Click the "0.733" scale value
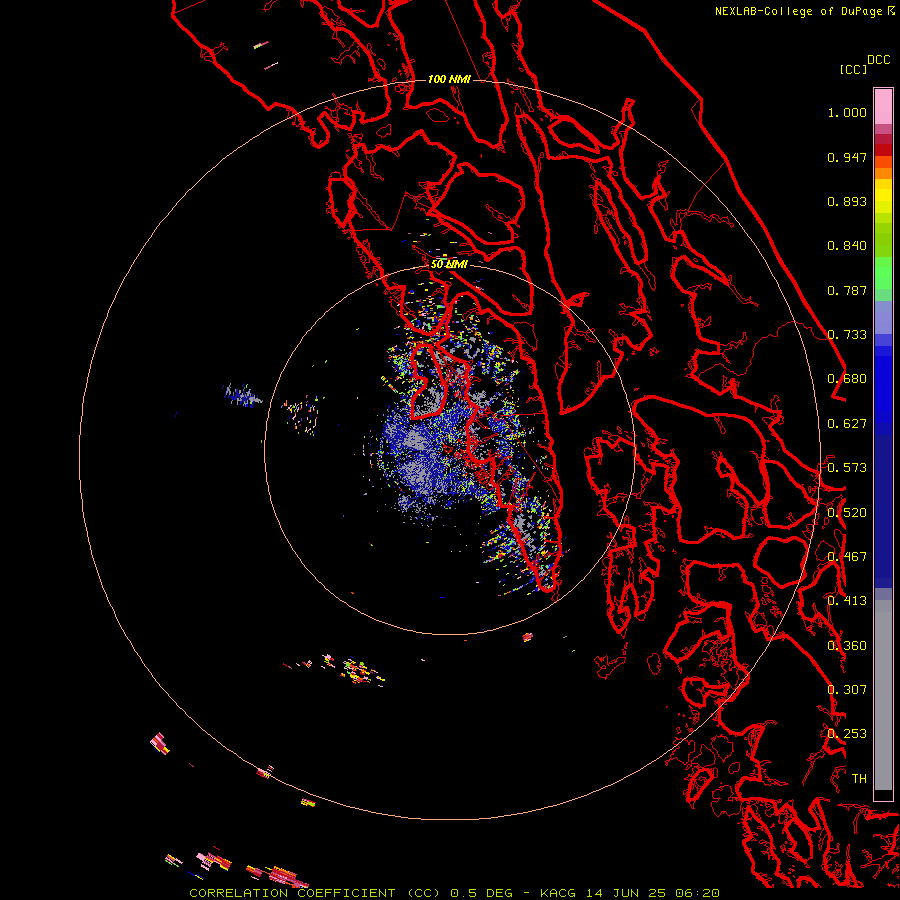 (847, 335)
